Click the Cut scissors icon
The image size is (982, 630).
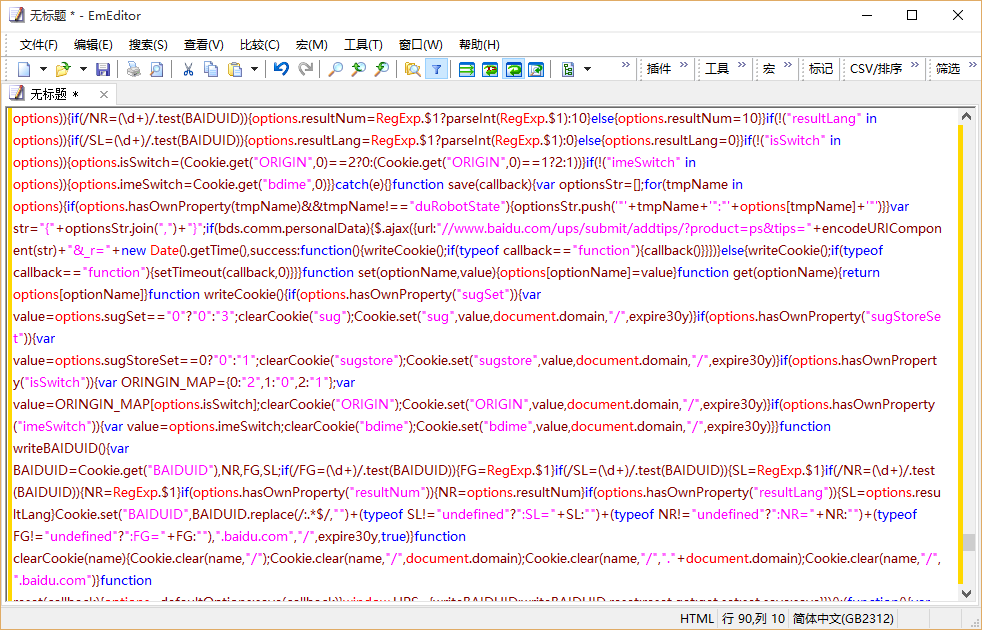[x=187, y=69]
